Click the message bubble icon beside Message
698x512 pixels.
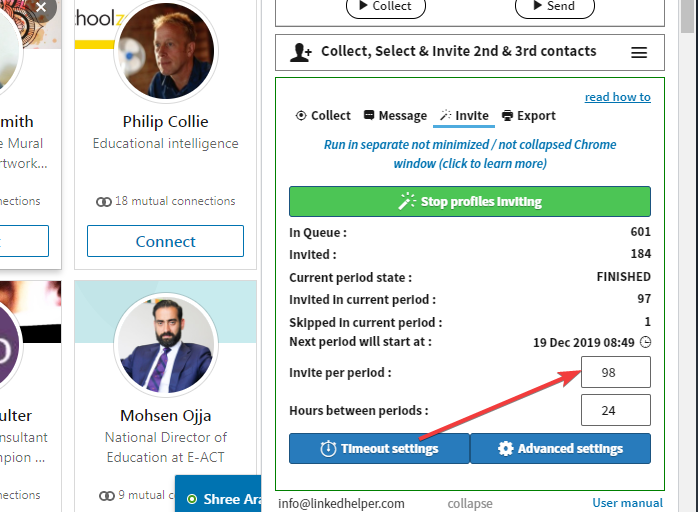pos(369,116)
